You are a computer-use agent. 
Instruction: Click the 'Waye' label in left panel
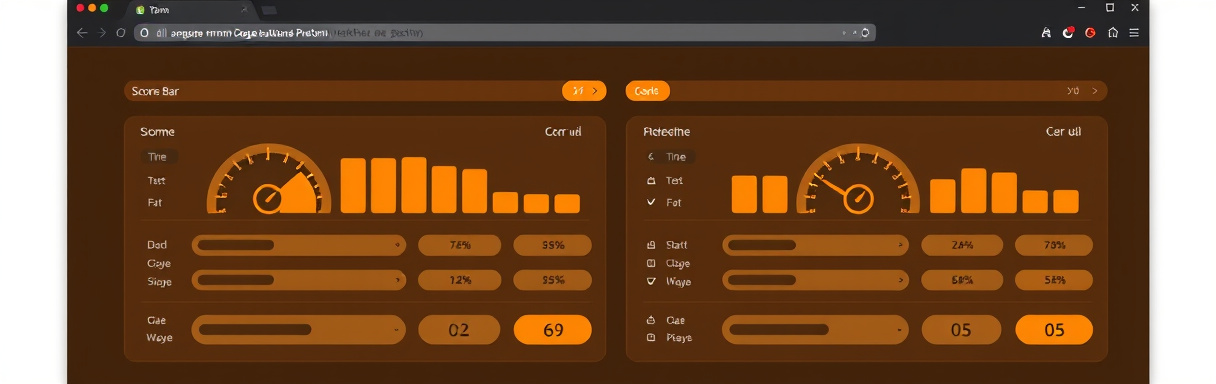pyautogui.click(x=159, y=338)
